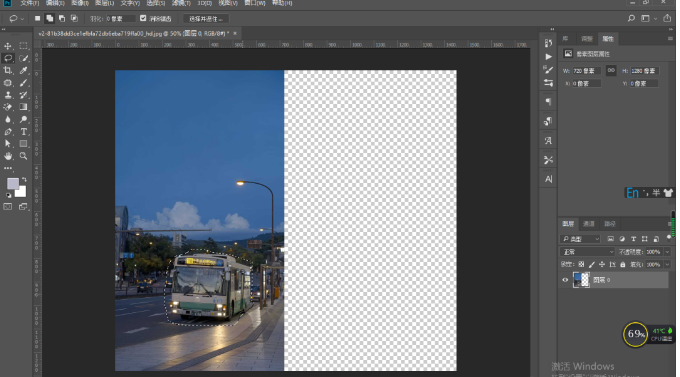Pick the Hand tool
Image resolution: width=680 pixels, height=377 pixels.
pos(8,156)
